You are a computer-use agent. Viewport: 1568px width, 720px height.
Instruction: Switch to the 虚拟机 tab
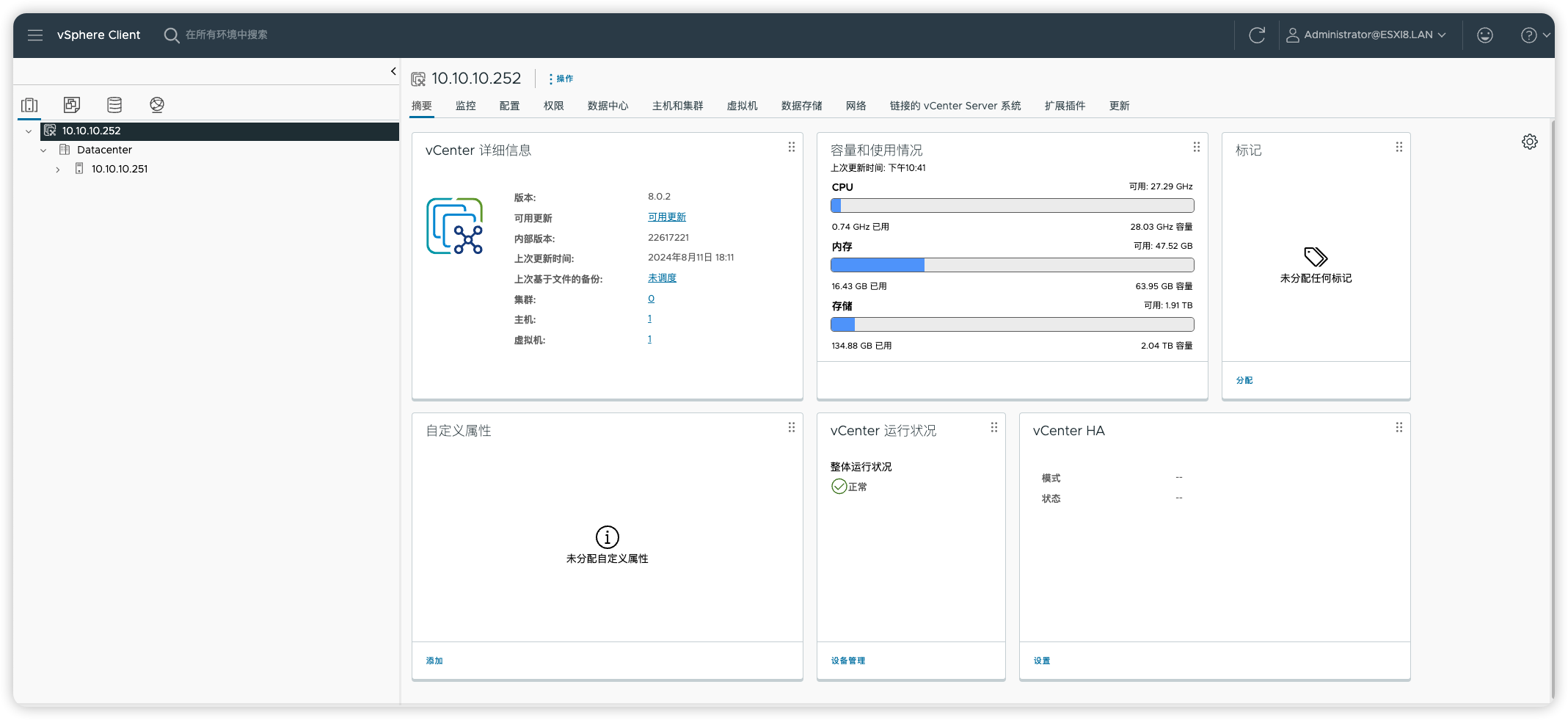pos(743,106)
